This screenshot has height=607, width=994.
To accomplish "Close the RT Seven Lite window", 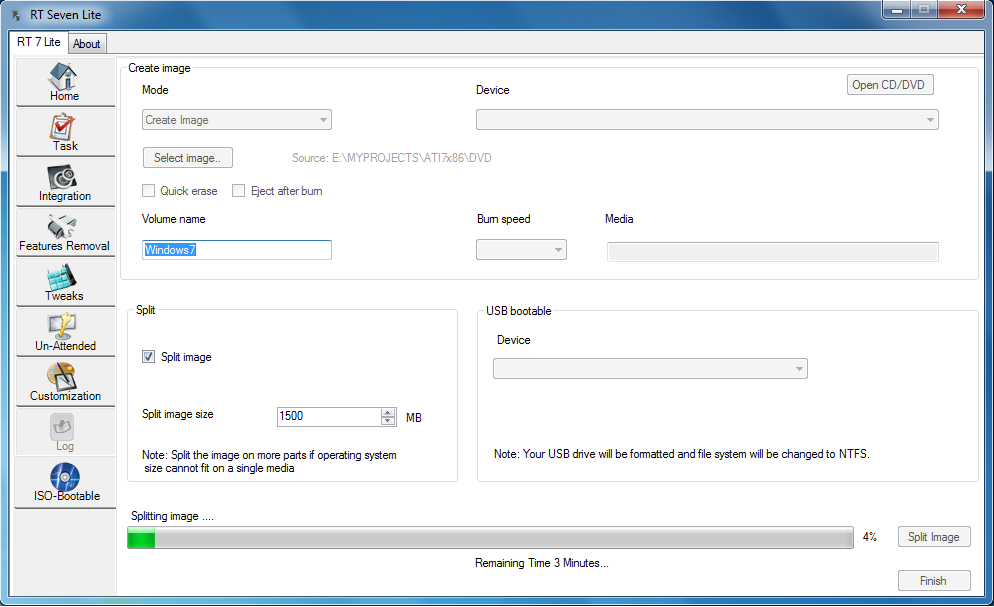I will click(x=961, y=10).
